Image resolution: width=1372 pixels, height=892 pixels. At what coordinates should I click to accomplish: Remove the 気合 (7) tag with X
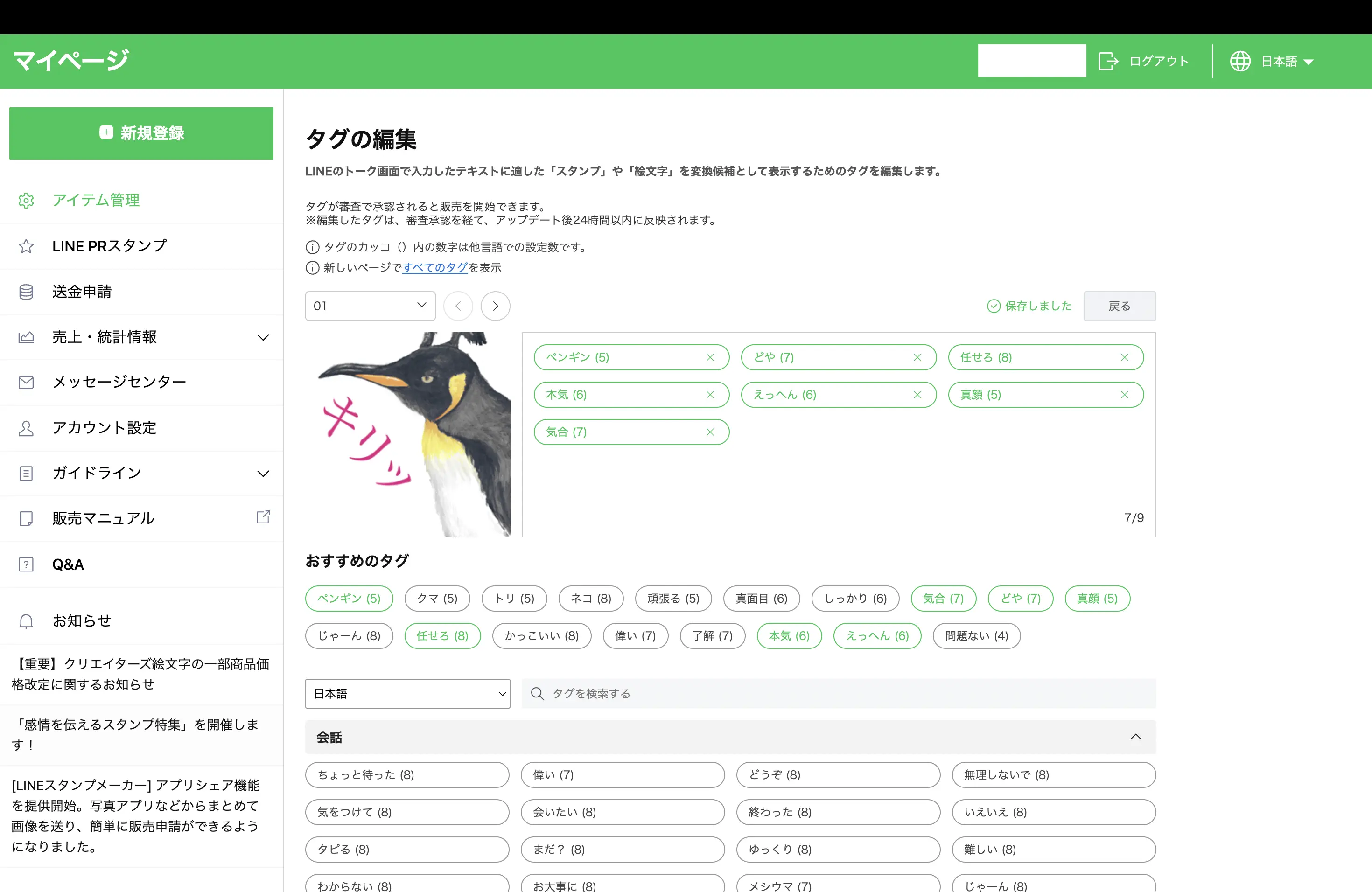click(x=710, y=432)
